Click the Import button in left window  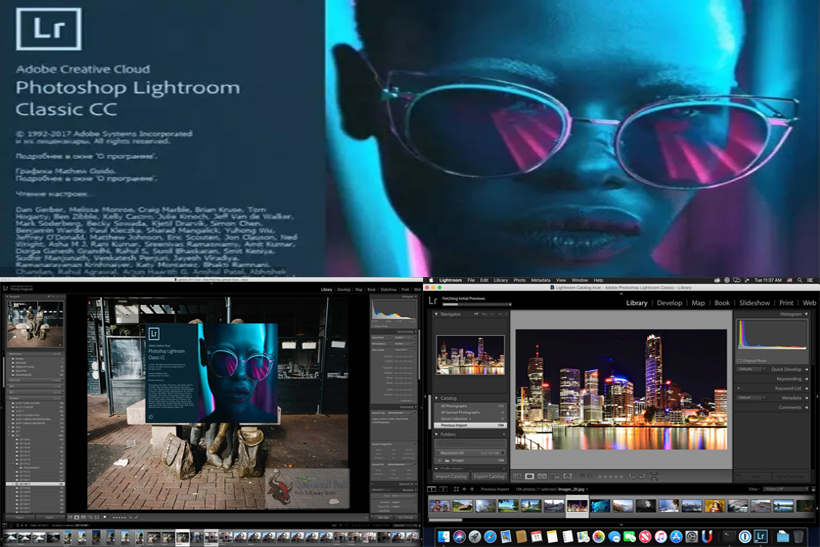20,517
